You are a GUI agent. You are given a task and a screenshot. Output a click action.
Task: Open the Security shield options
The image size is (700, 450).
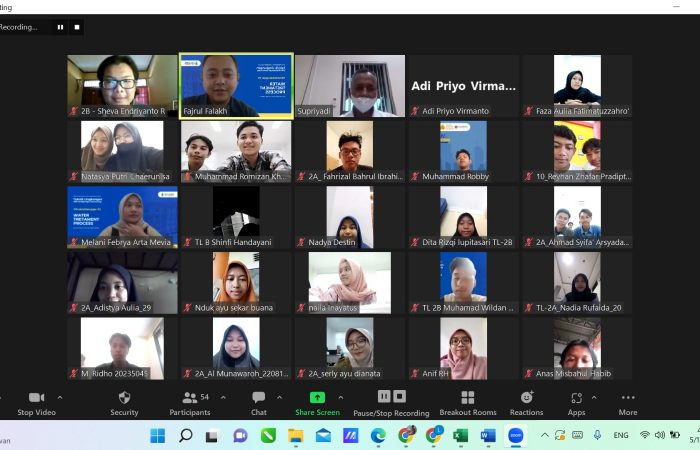[x=124, y=398]
